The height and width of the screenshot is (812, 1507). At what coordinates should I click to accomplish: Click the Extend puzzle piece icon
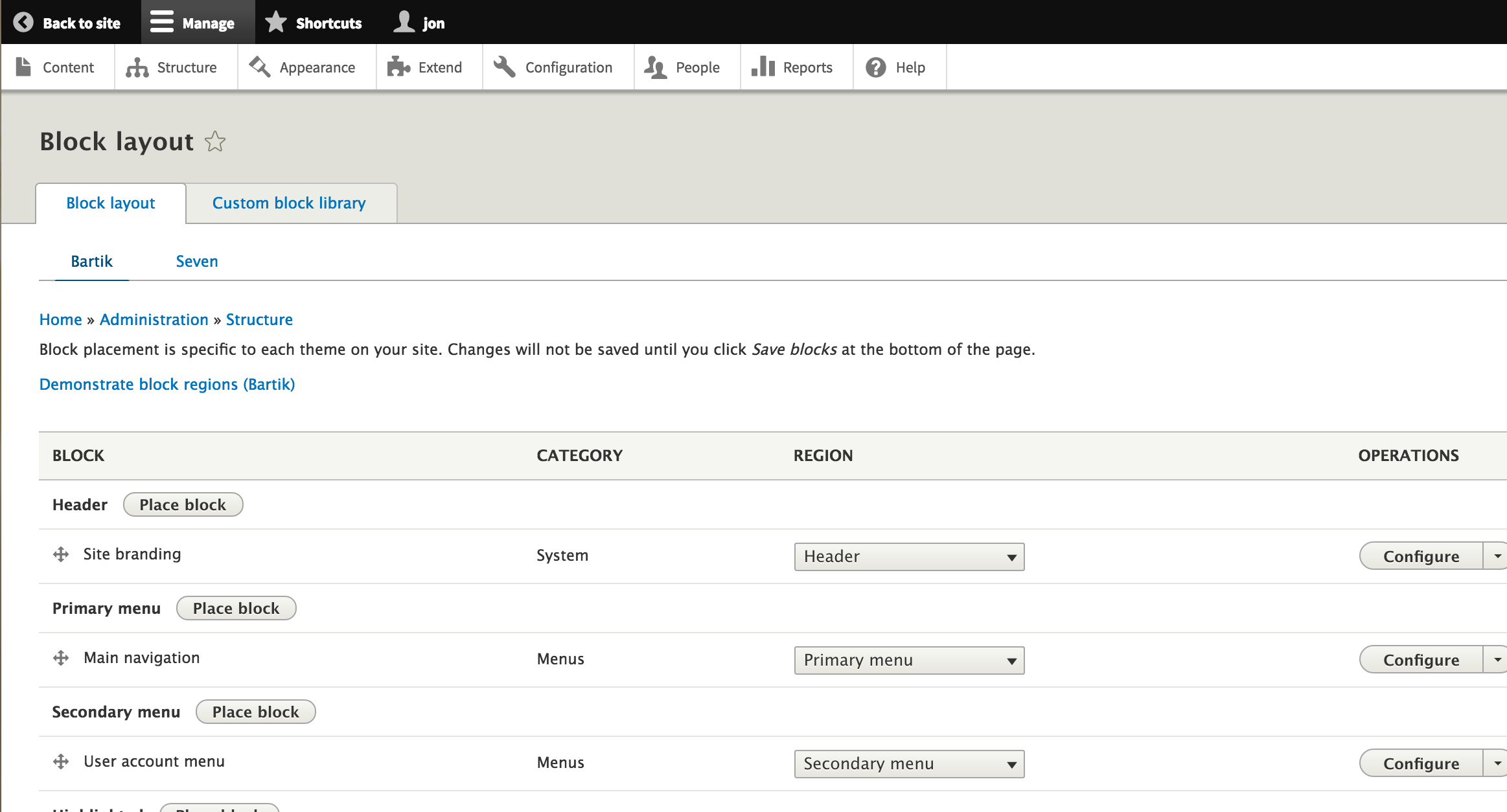click(398, 67)
